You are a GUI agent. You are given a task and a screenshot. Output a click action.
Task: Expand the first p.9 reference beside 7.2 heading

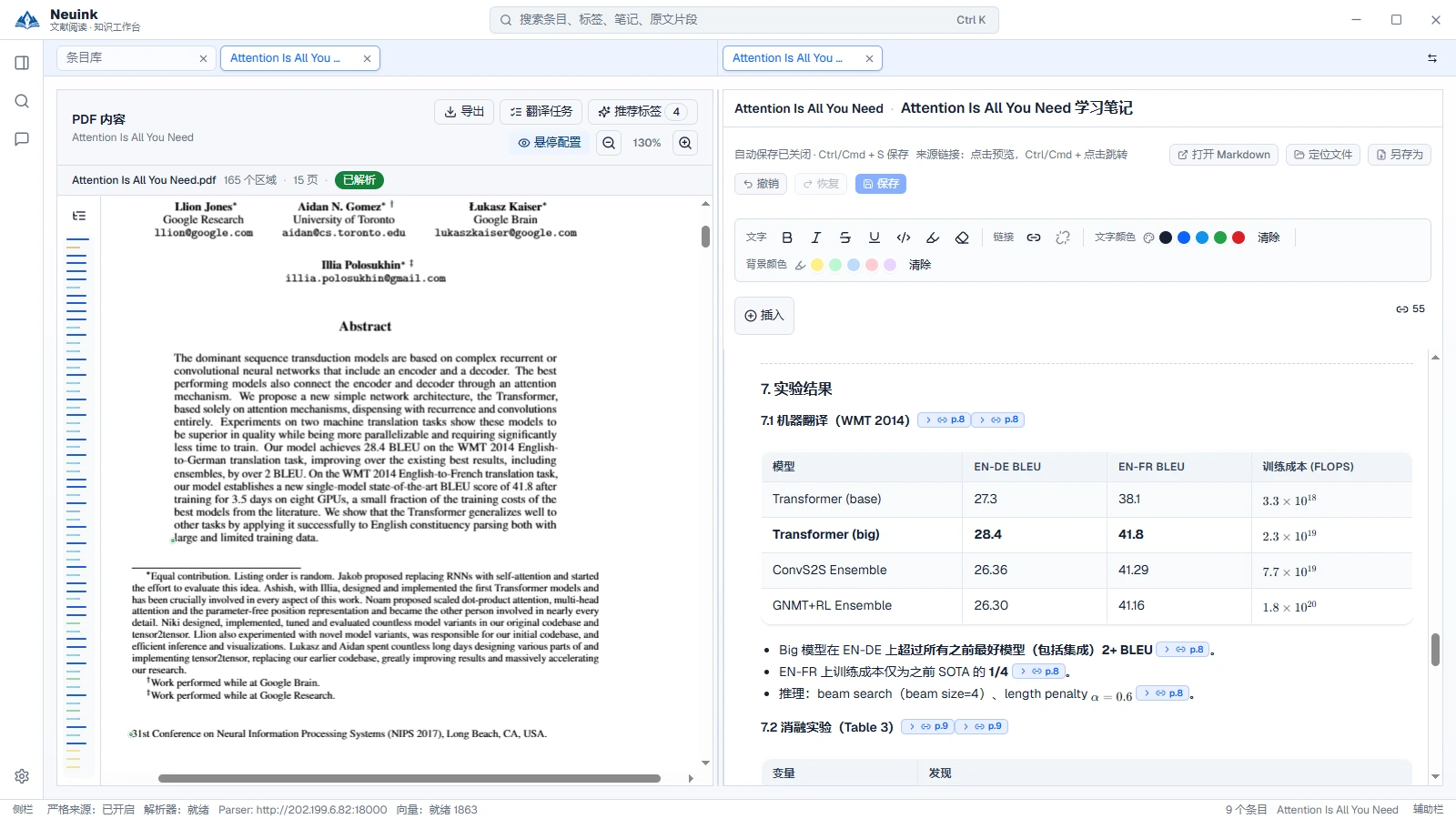(x=927, y=726)
